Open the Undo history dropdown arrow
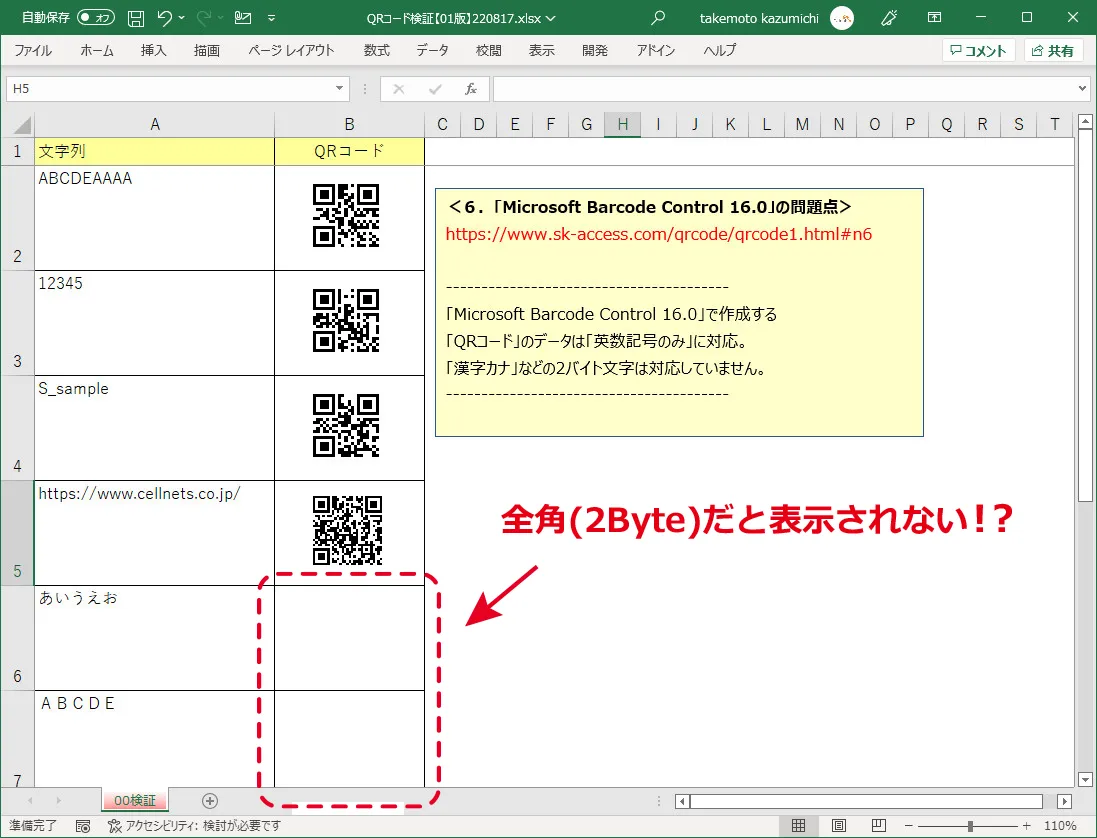Viewport: 1097px width, 838px height. coord(182,18)
